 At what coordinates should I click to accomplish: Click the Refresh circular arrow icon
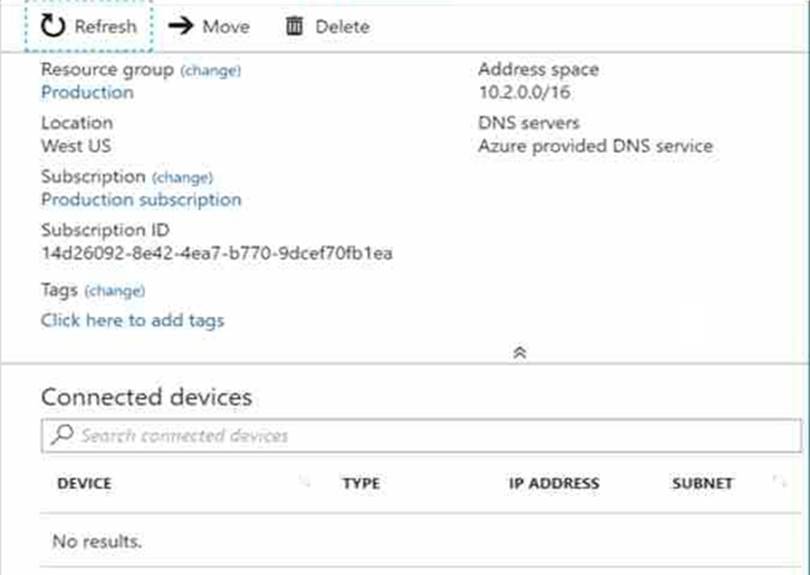[x=53, y=26]
